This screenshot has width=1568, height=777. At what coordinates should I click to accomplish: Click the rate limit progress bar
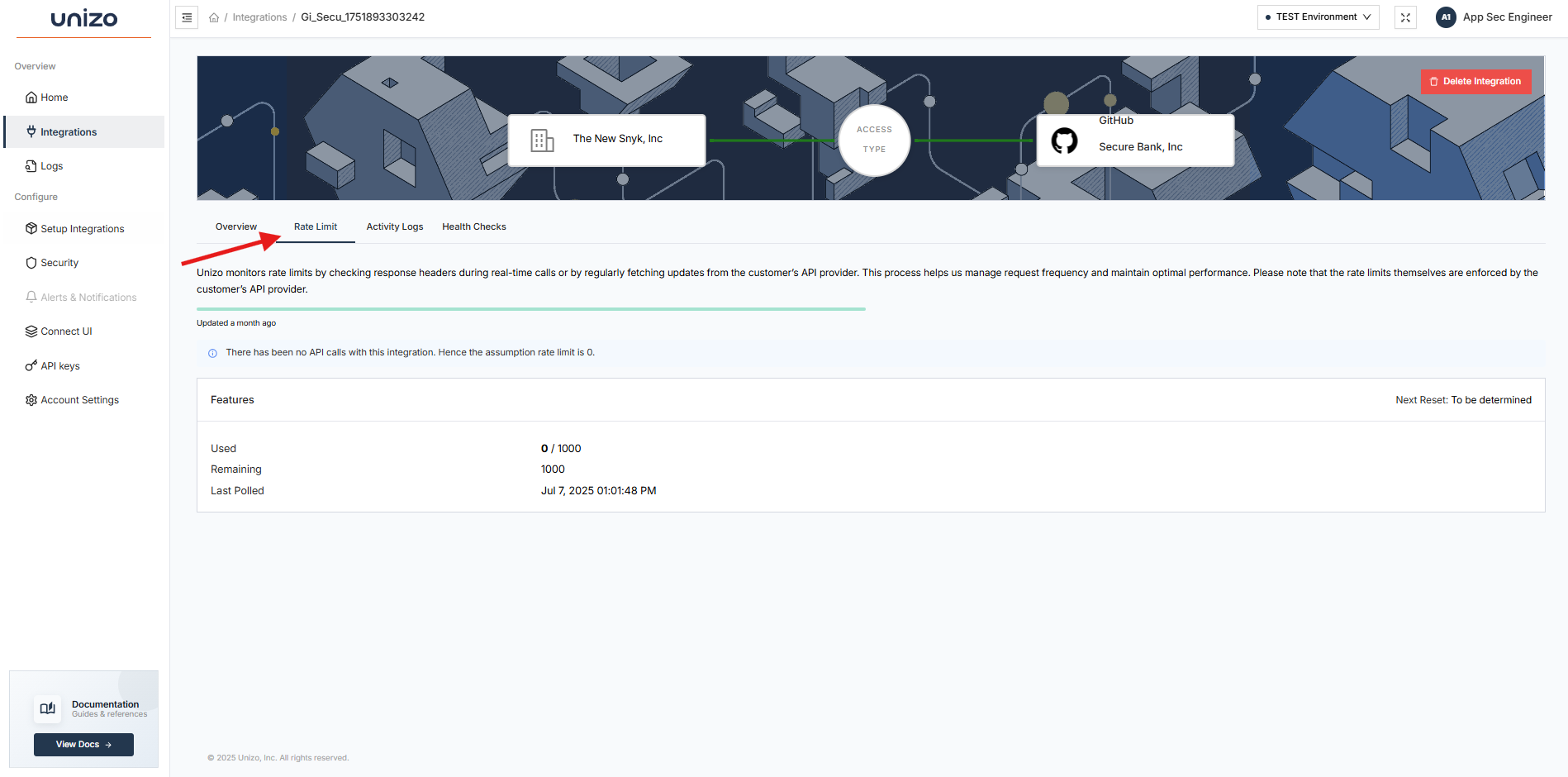[531, 307]
